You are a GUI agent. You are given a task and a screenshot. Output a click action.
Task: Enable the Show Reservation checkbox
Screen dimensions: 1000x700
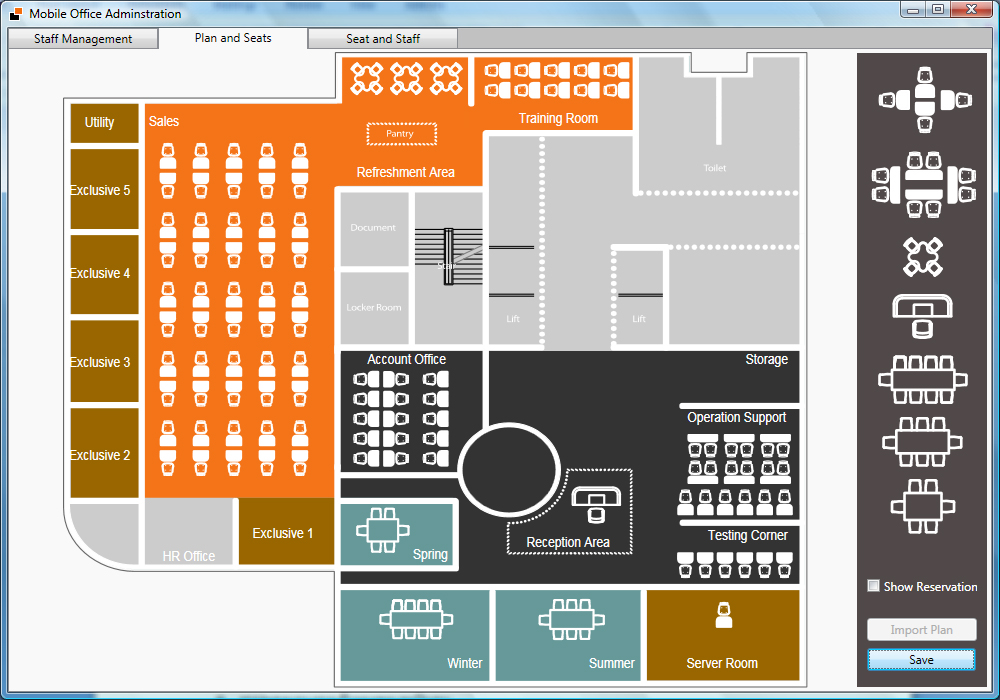pyautogui.click(x=874, y=586)
